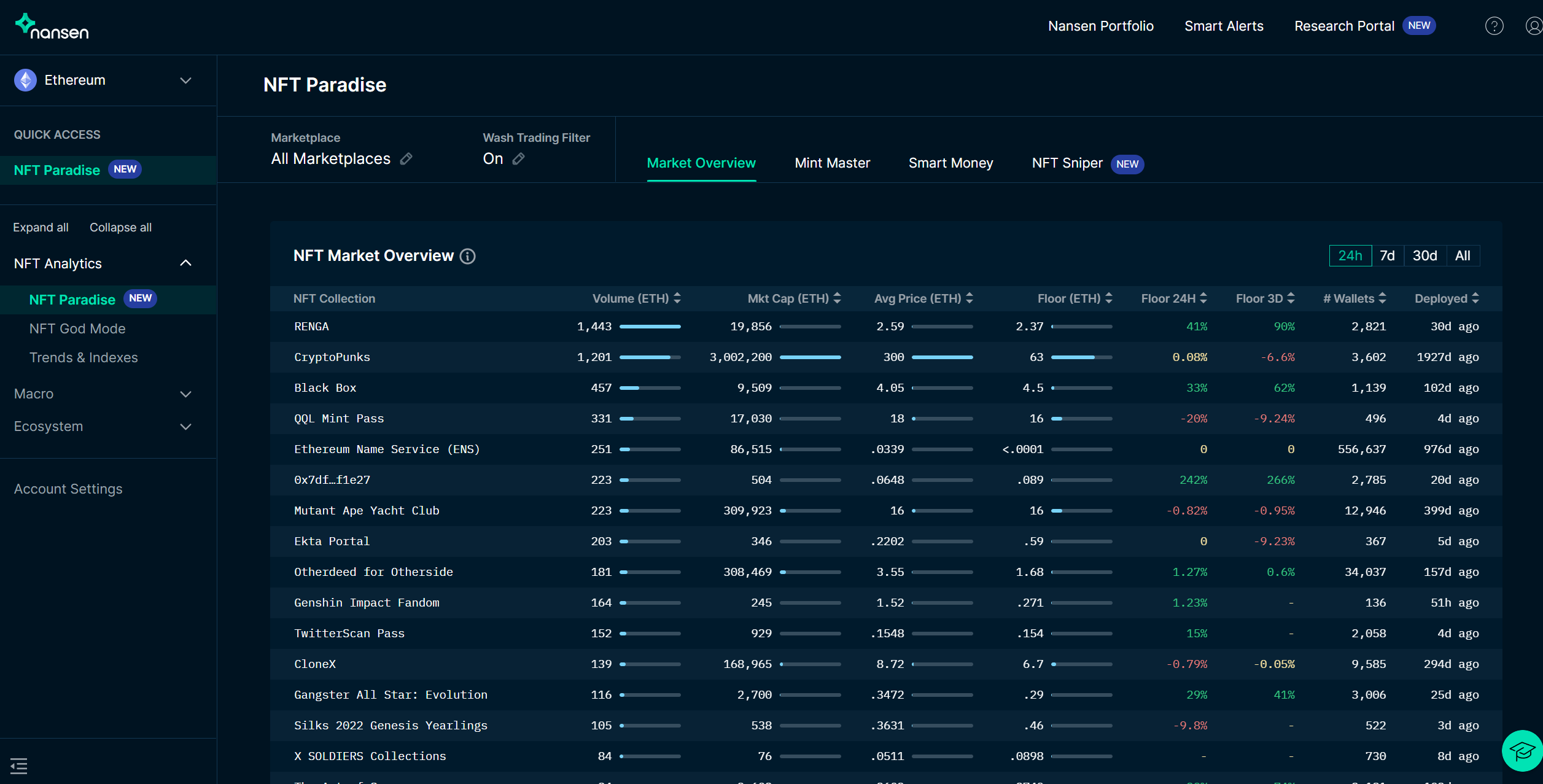This screenshot has height=784, width=1543.
Task: Click the NFT Collection column header
Action: coord(335,298)
